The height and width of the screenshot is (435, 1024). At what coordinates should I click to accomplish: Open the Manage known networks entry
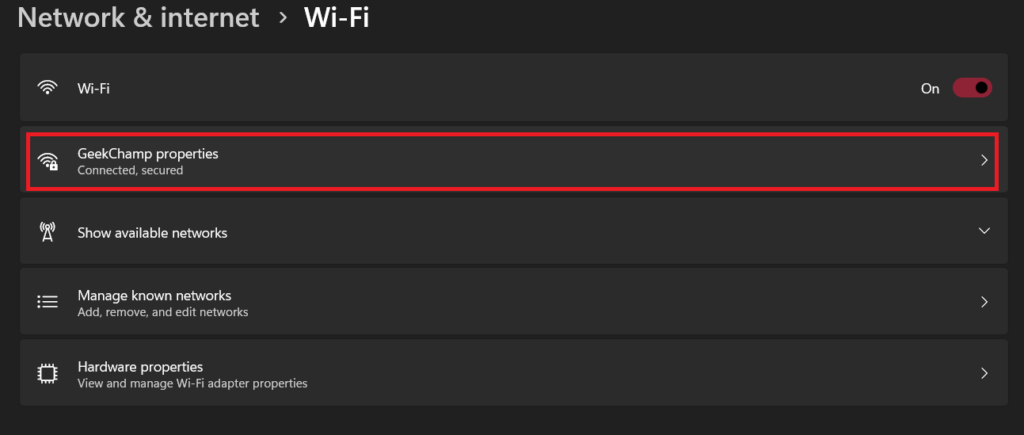coord(154,296)
